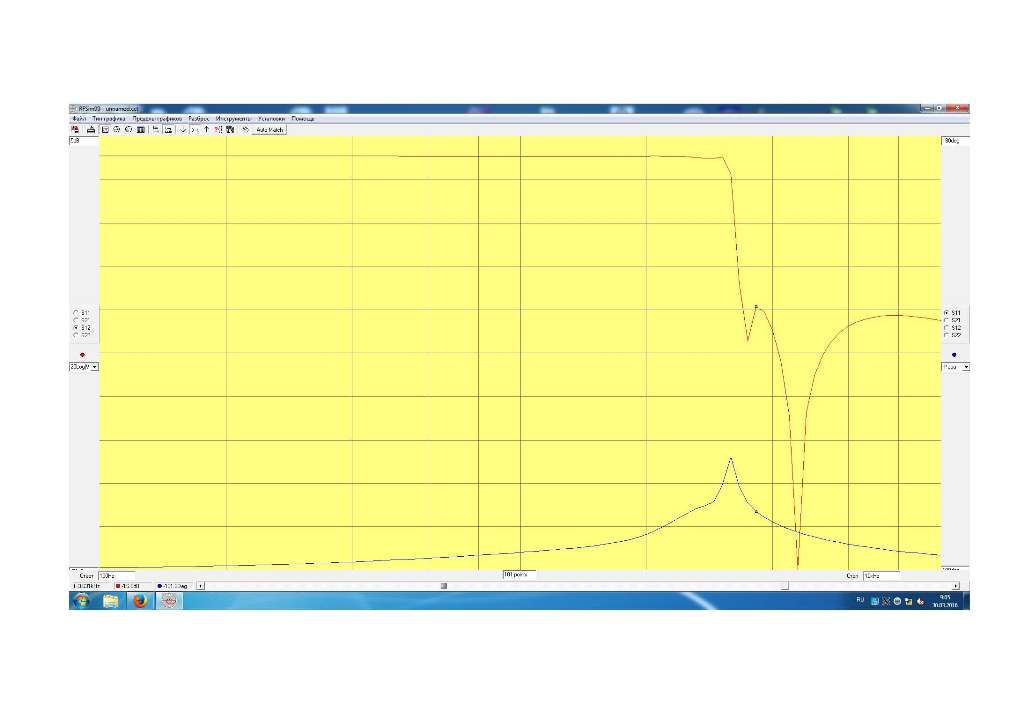Click the print icon in toolbar
1024x724 pixels.
(x=91, y=130)
